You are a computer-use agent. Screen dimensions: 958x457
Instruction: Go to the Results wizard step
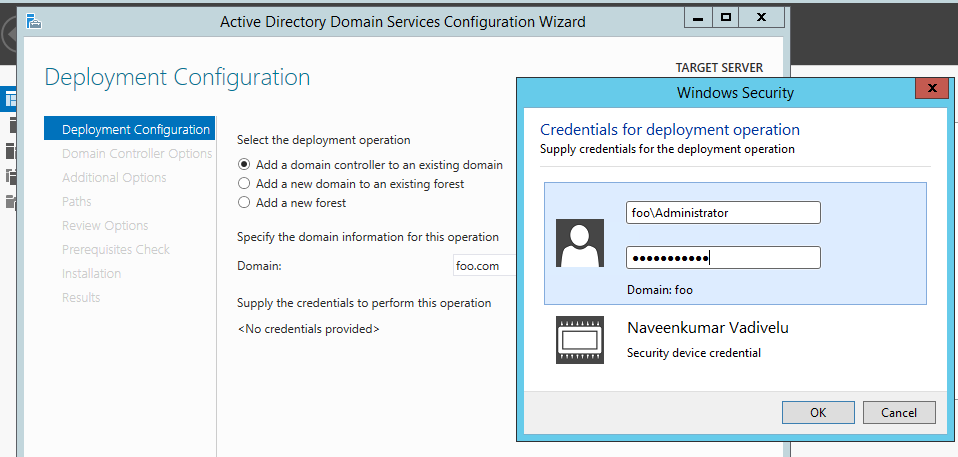(81, 298)
